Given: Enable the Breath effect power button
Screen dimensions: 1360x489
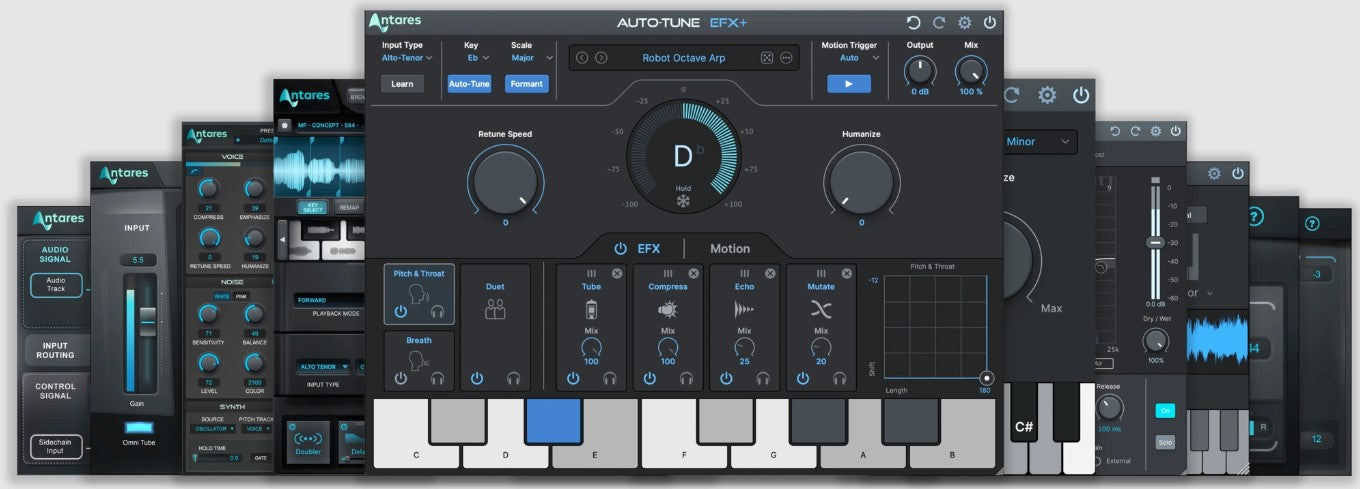Looking at the screenshot, I should [x=401, y=378].
